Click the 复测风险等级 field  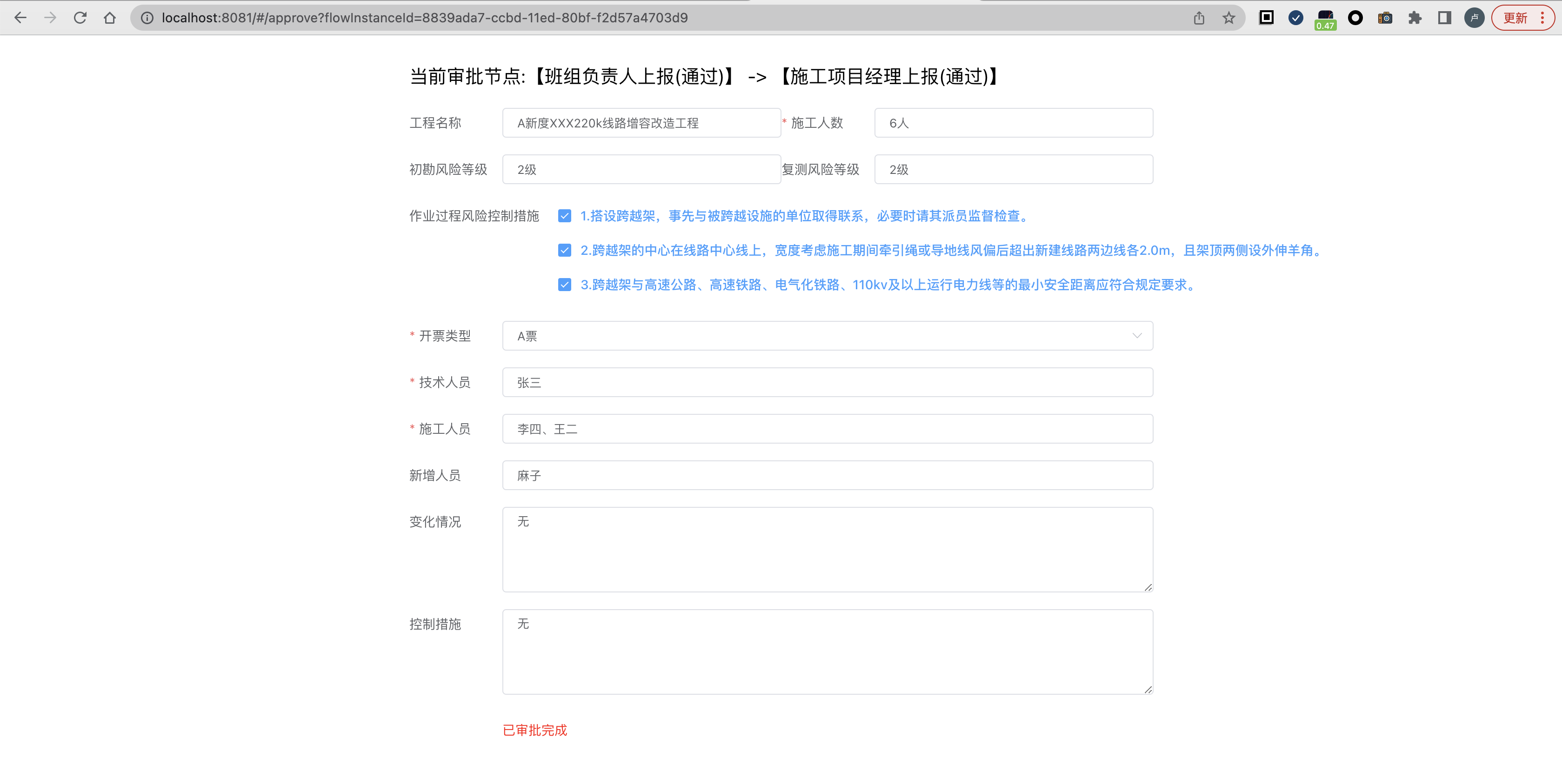tap(1014, 169)
